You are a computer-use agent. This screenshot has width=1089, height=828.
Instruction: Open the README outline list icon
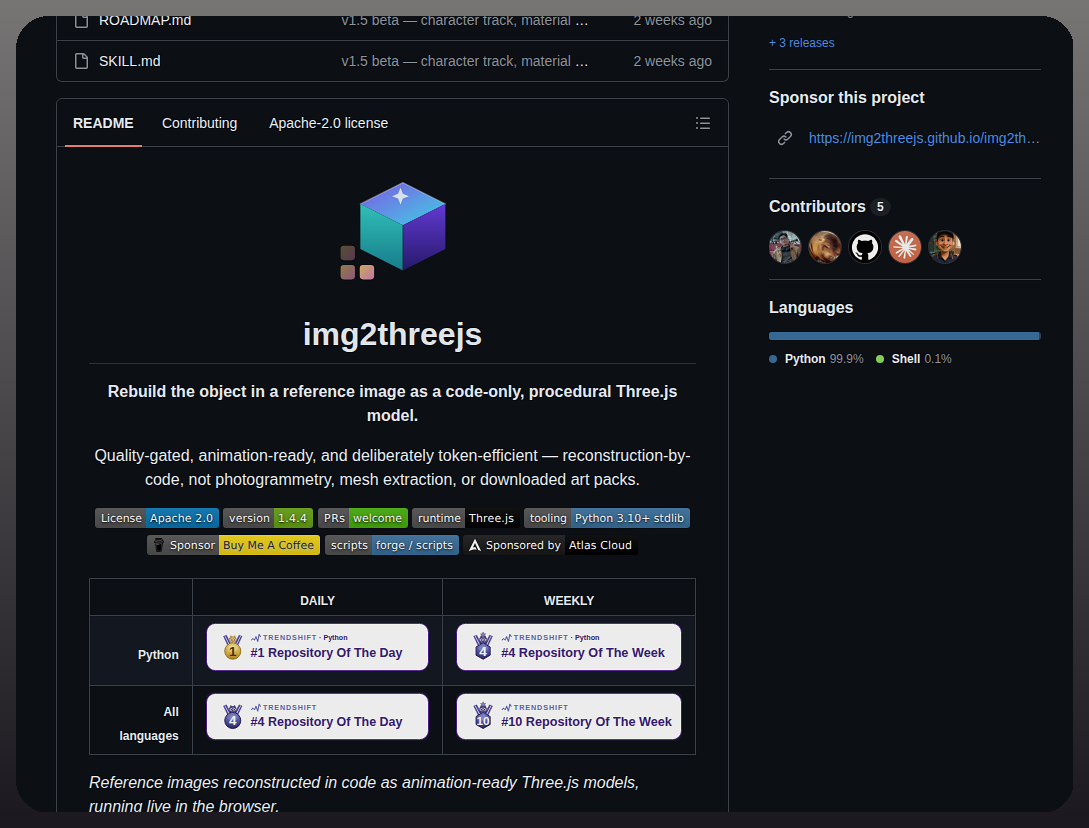pos(702,123)
